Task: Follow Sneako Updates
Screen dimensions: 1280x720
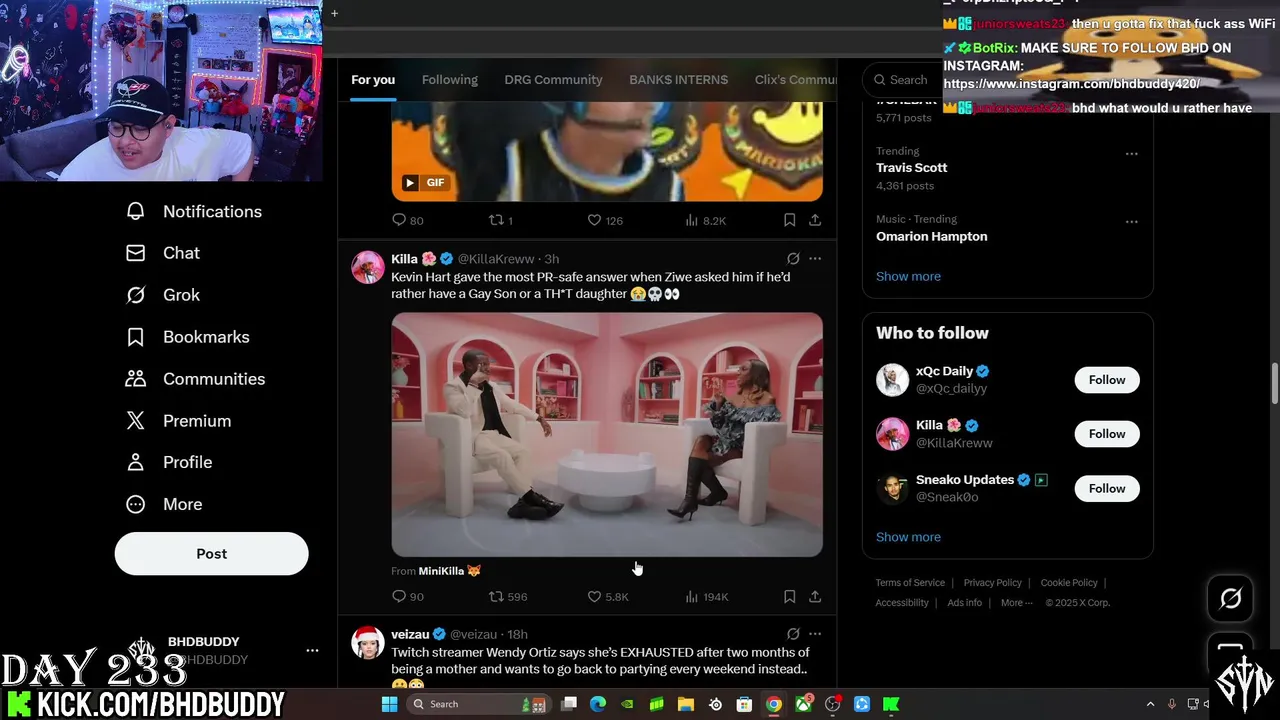Action: click(1107, 488)
